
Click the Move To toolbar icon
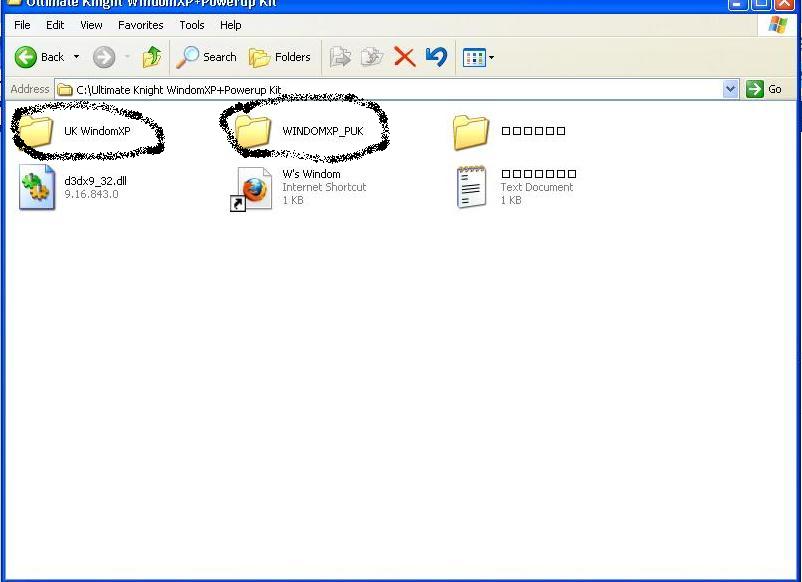coord(340,57)
